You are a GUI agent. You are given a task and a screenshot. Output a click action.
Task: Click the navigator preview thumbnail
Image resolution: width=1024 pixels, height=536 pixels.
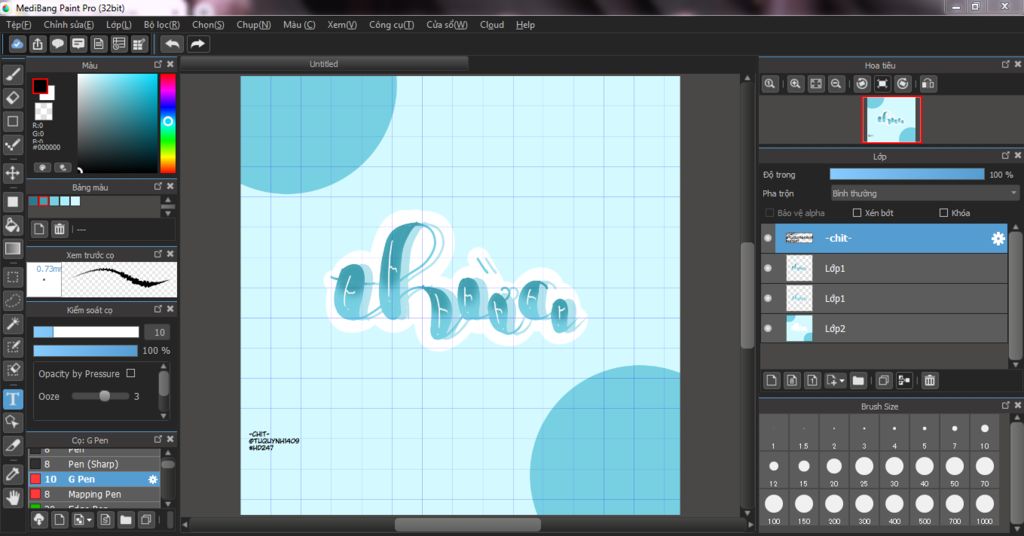click(891, 119)
